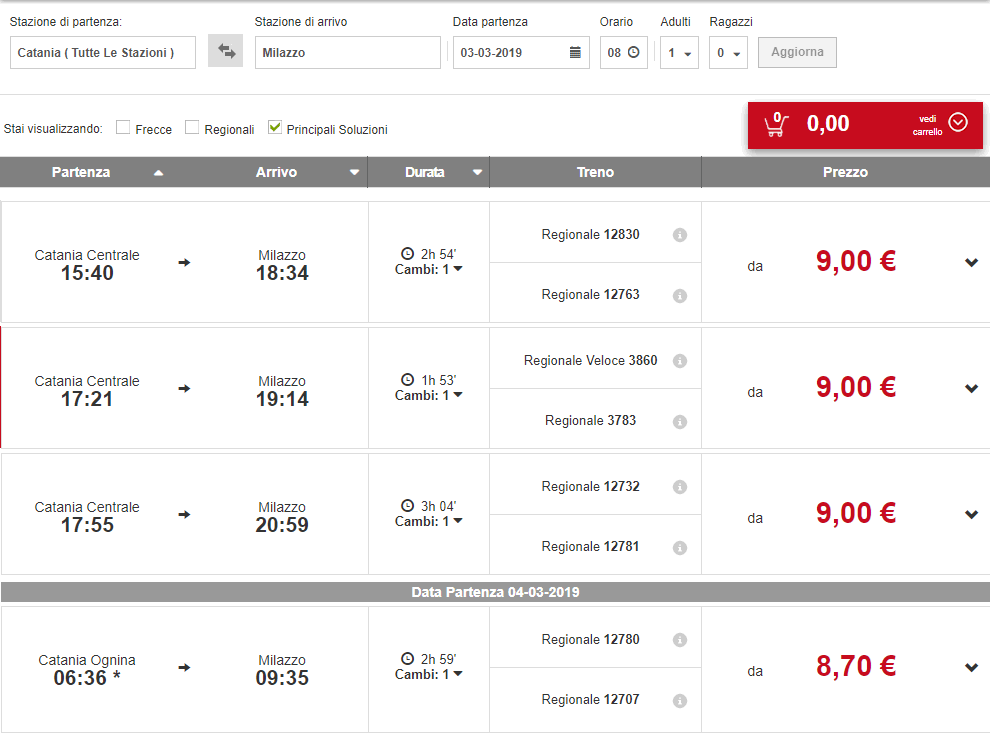Edit the departure station field
Image resolution: width=990 pixels, height=735 pixels.
click(x=103, y=52)
